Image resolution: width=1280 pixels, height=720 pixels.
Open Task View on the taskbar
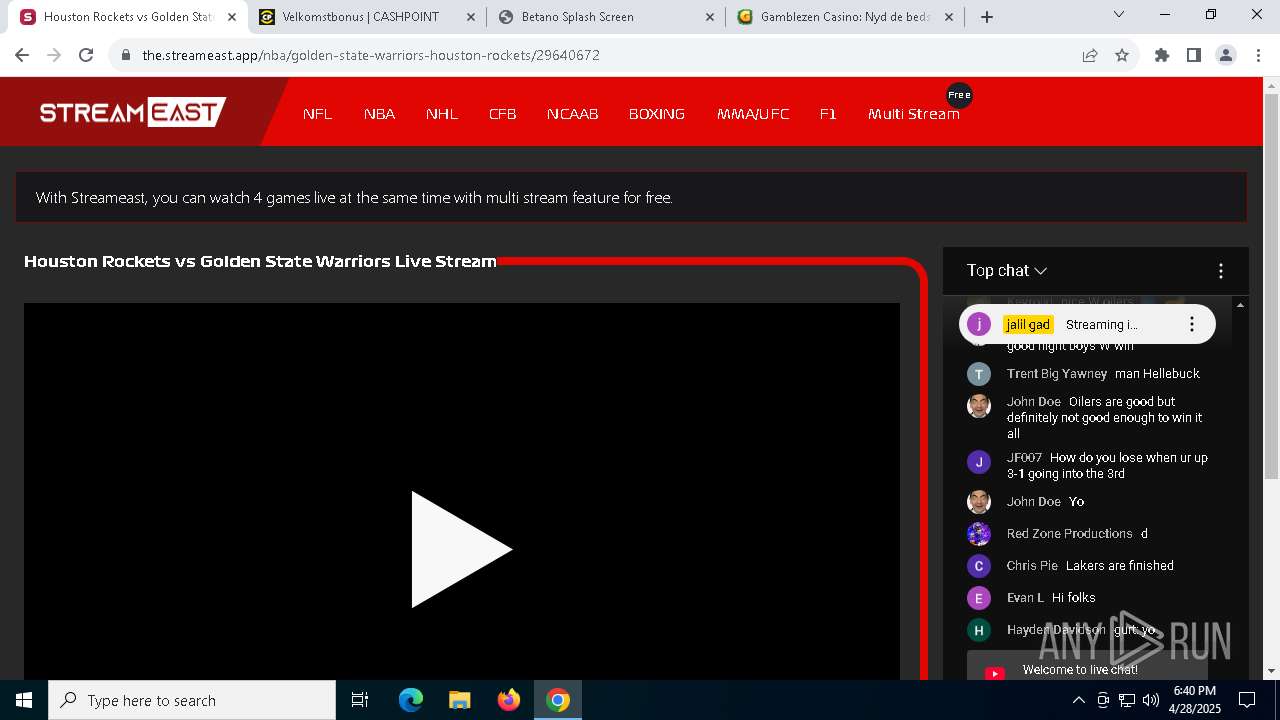(360, 700)
